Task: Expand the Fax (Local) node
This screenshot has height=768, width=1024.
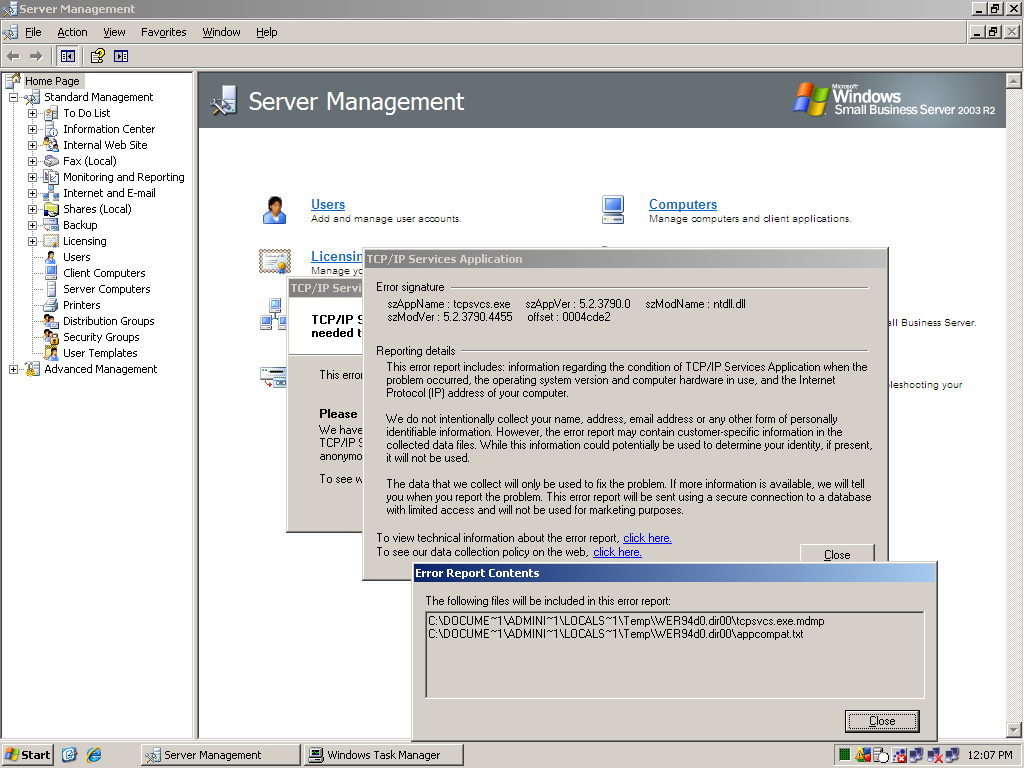Action: click(32, 161)
